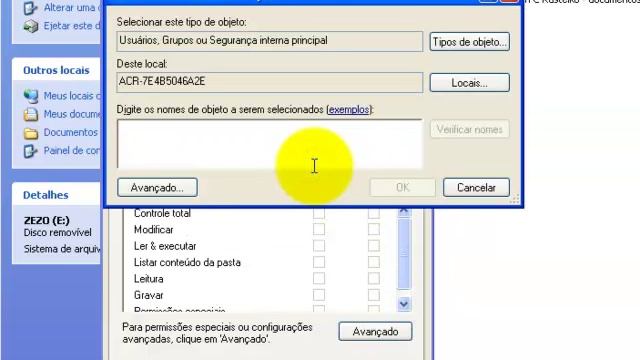Tick Permitir checkbox for Modificar
Screen dimensions: 640x360
click(x=319, y=229)
